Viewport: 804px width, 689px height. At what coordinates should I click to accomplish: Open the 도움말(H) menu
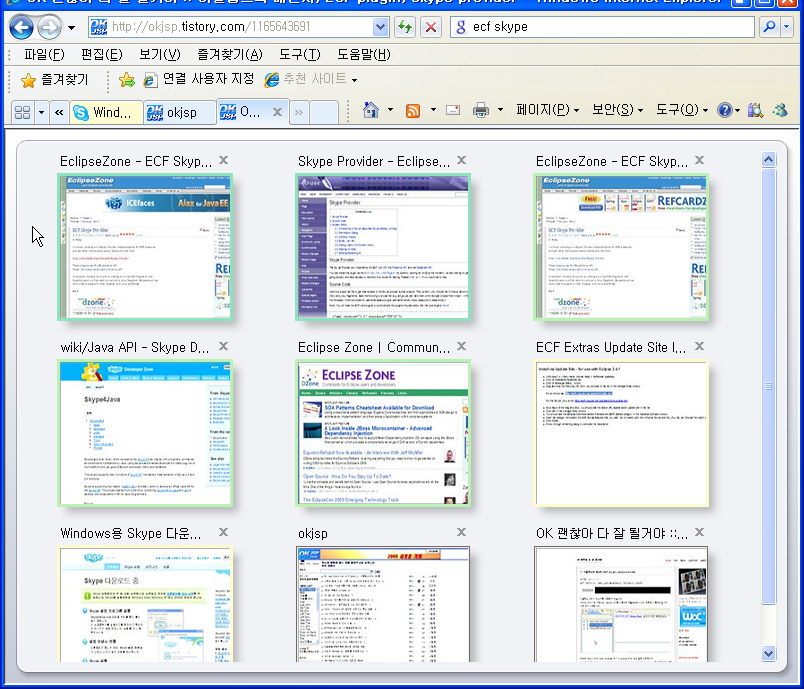[x=364, y=54]
